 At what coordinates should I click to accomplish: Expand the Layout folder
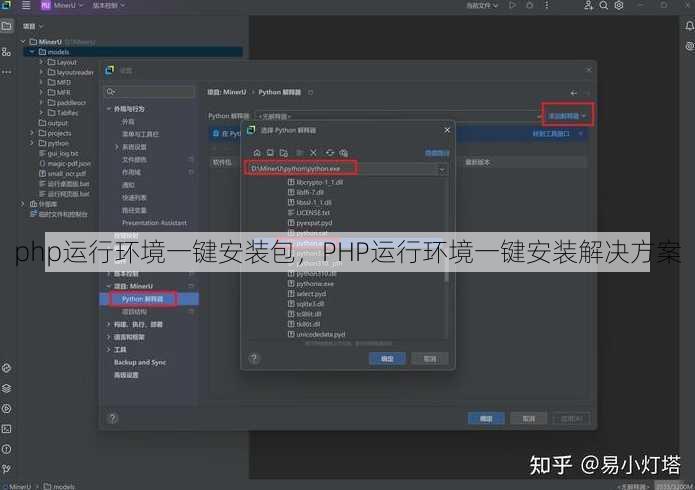click(41, 62)
